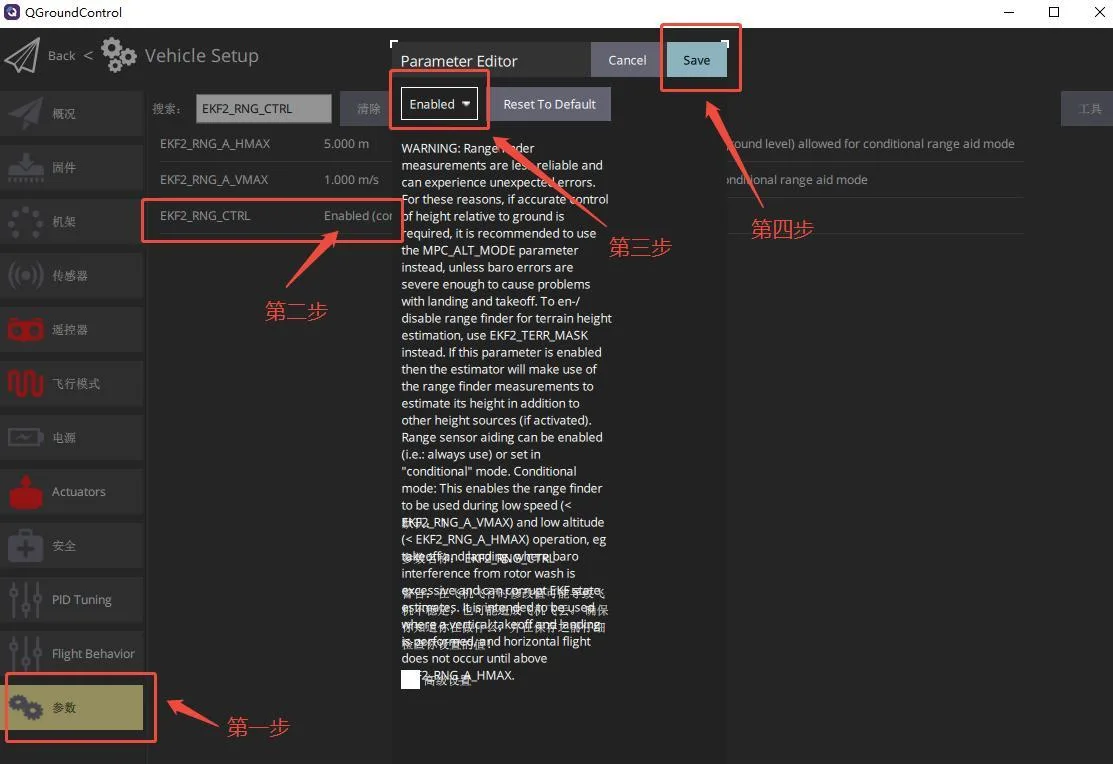The height and width of the screenshot is (764, 1113).
Task: Open the 概况 summary page
Action: click(72, 114)
